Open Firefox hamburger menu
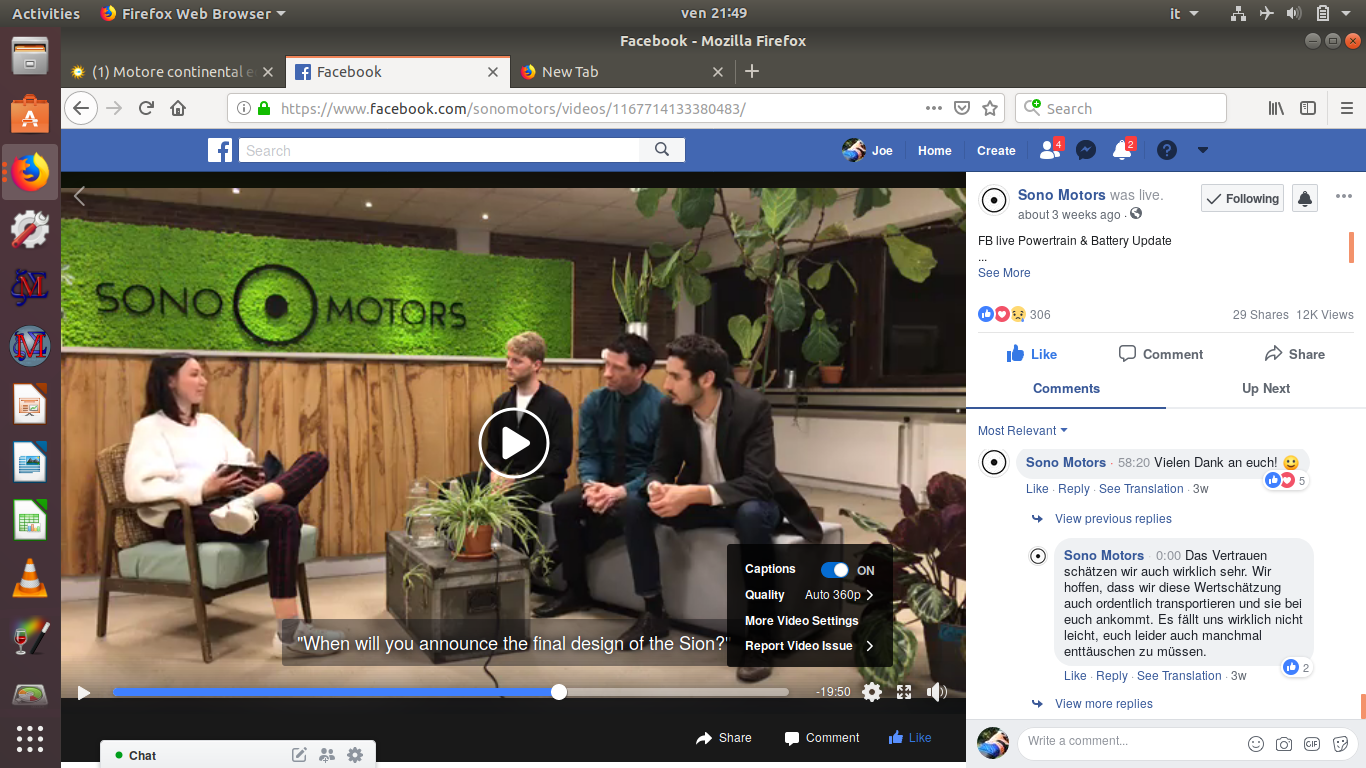 click(1346, 108)
